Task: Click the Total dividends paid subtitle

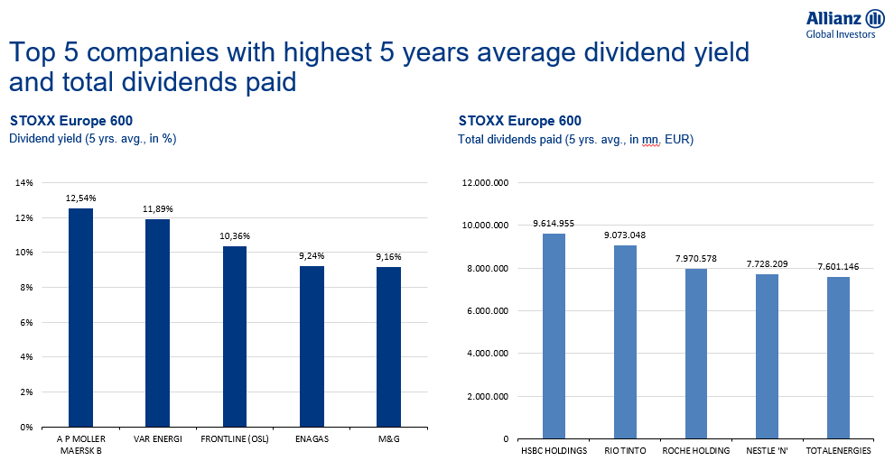Action: pos(575,139)
